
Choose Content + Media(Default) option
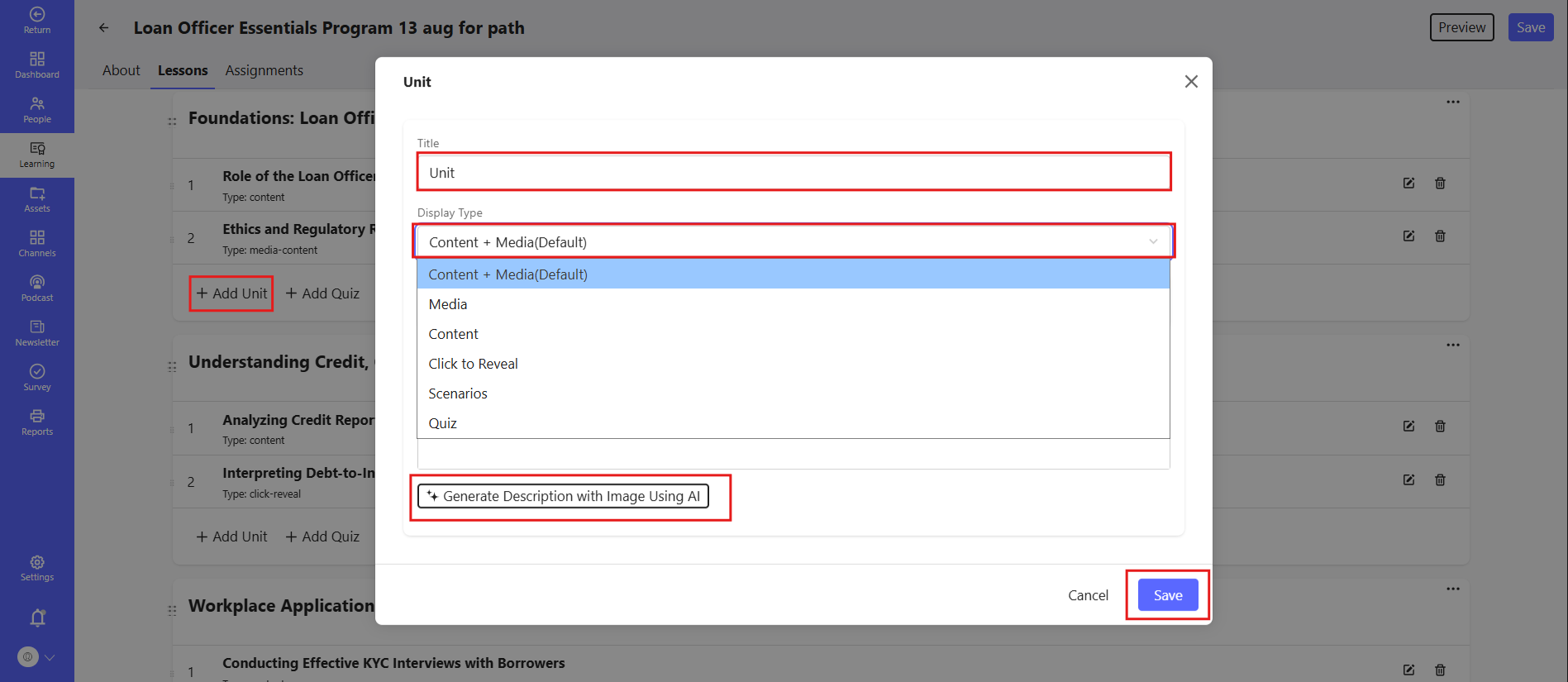pyautogui.click(x=794, y=274)
